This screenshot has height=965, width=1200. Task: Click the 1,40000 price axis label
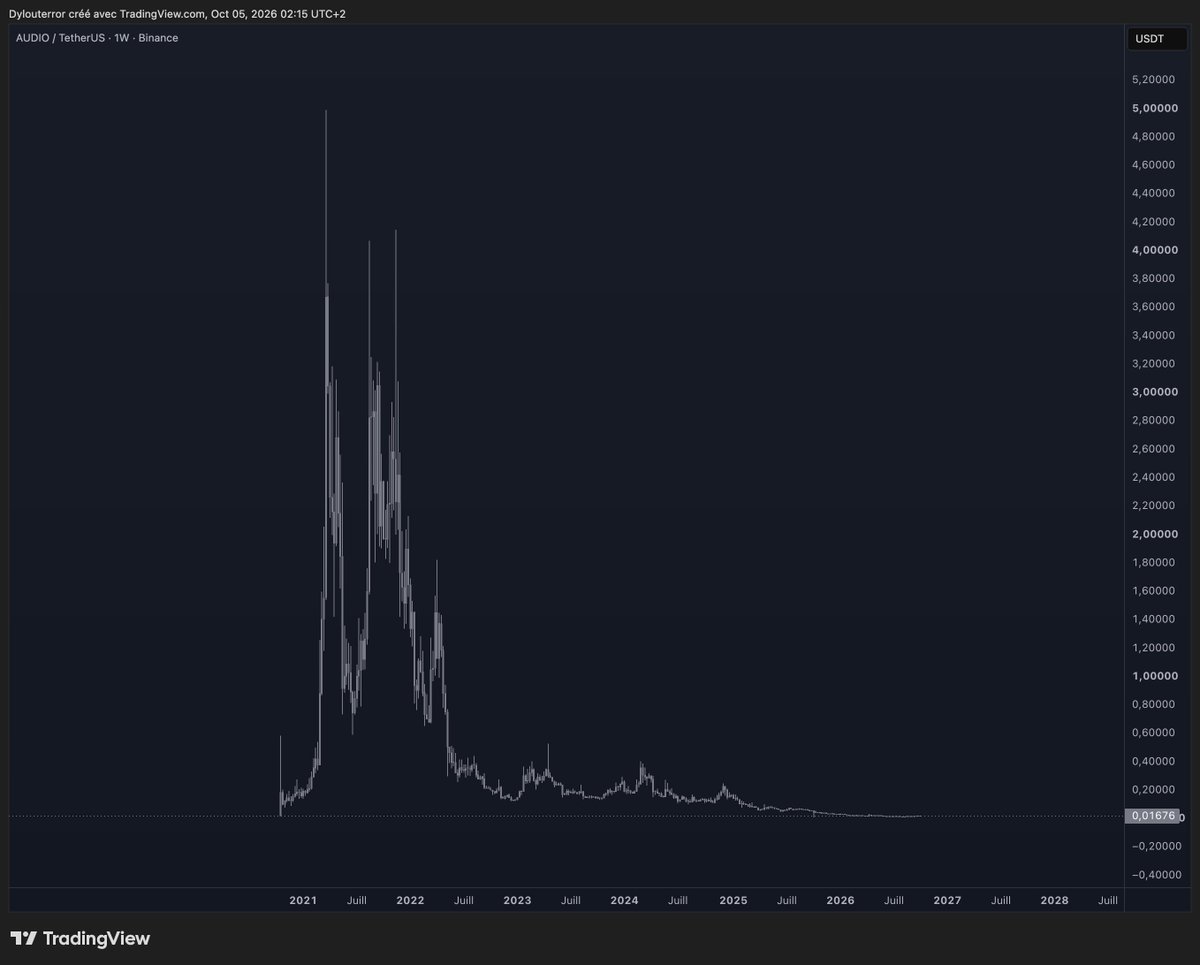1155,619
